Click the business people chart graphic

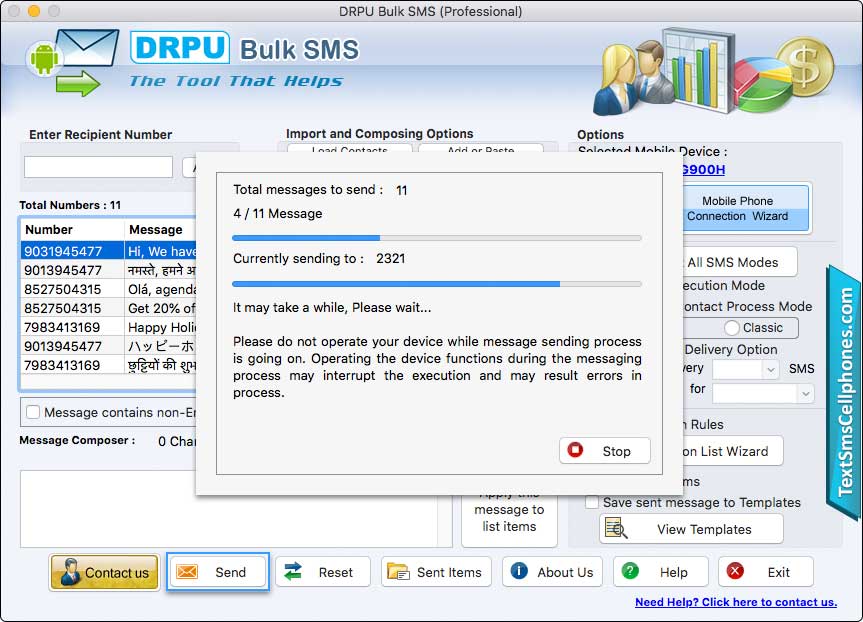(x=713, y=72)
